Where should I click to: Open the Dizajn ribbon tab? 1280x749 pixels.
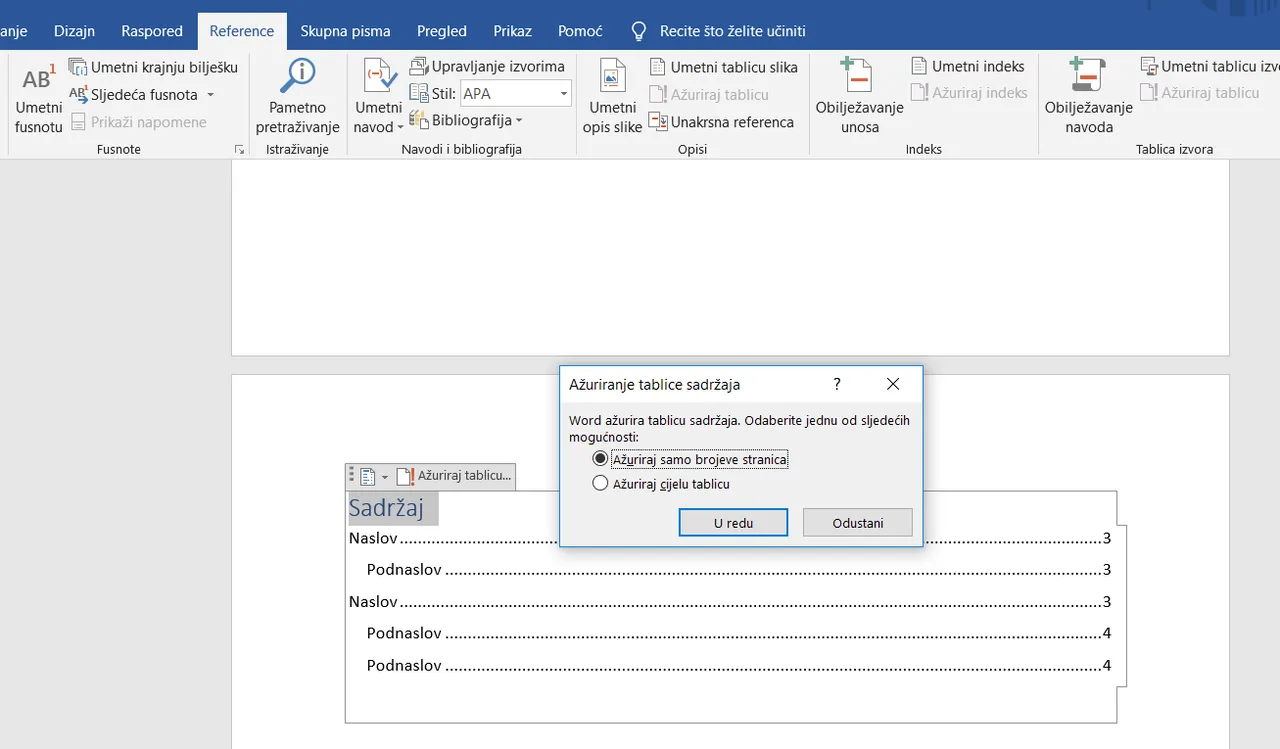[75, 31]
